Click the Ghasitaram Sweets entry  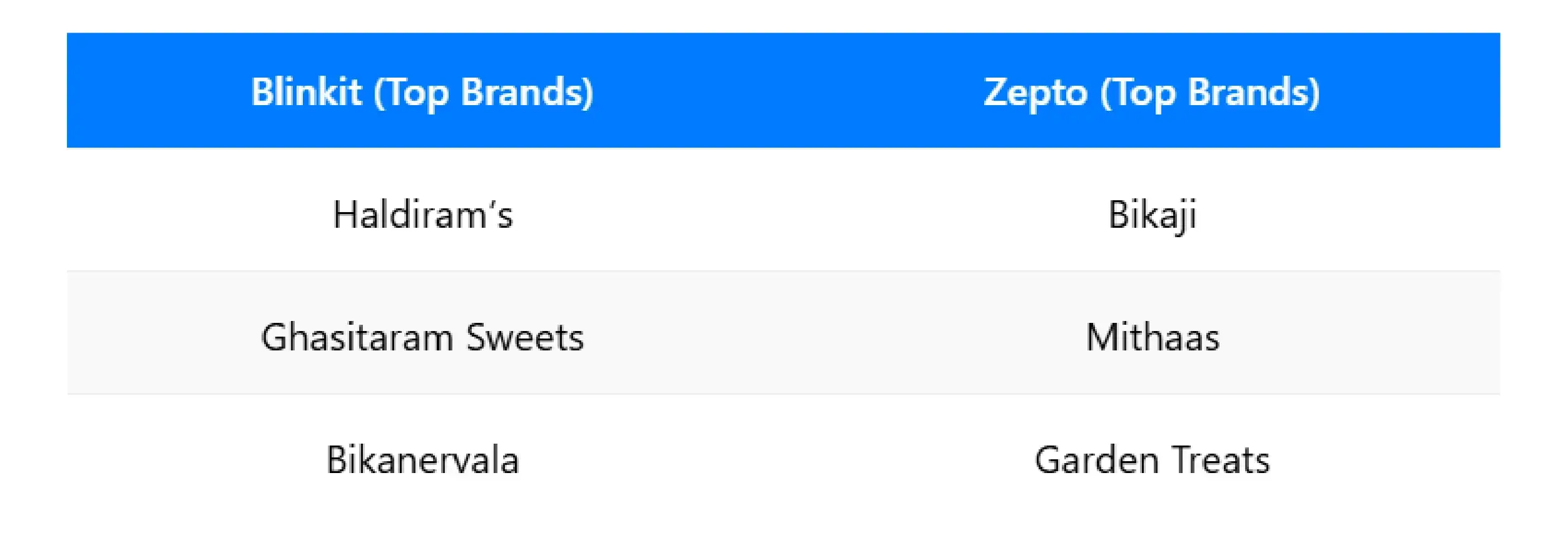pos(422,337)
